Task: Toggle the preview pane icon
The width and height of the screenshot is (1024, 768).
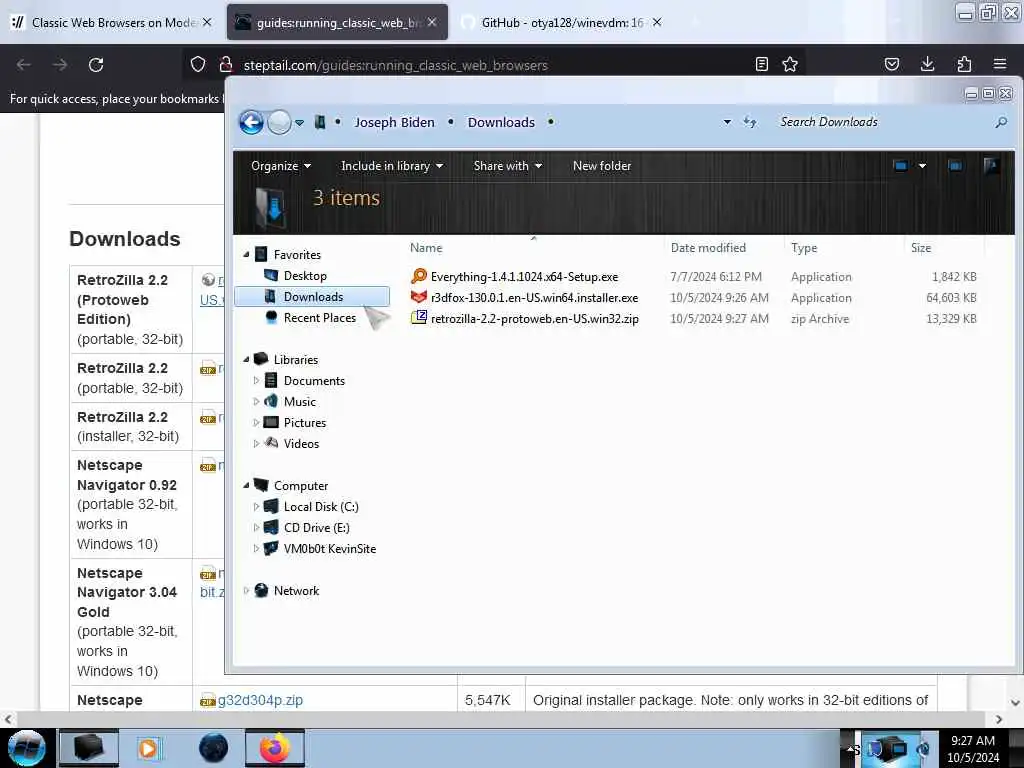Action: [955, 166]
